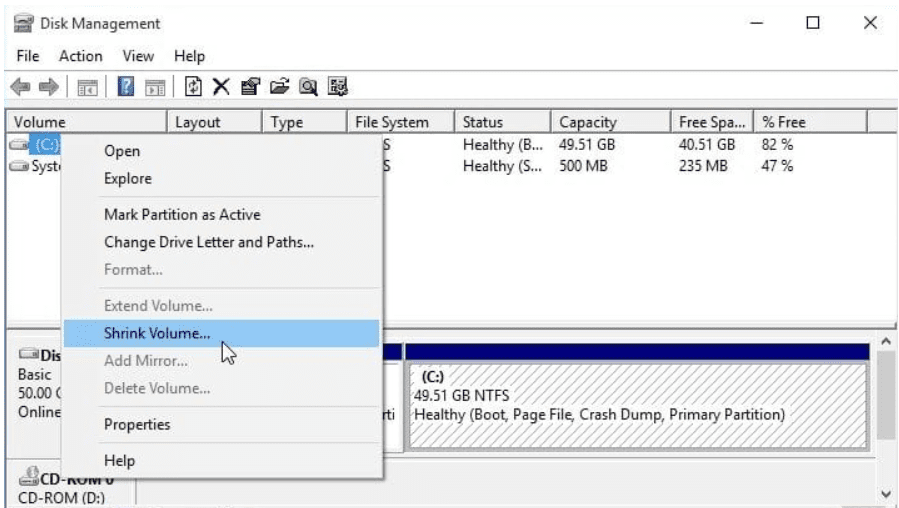This screenshot has width=899, height=508.
Task: Click the Explore magnifier toolbar icon
Action: pos(308,87)
